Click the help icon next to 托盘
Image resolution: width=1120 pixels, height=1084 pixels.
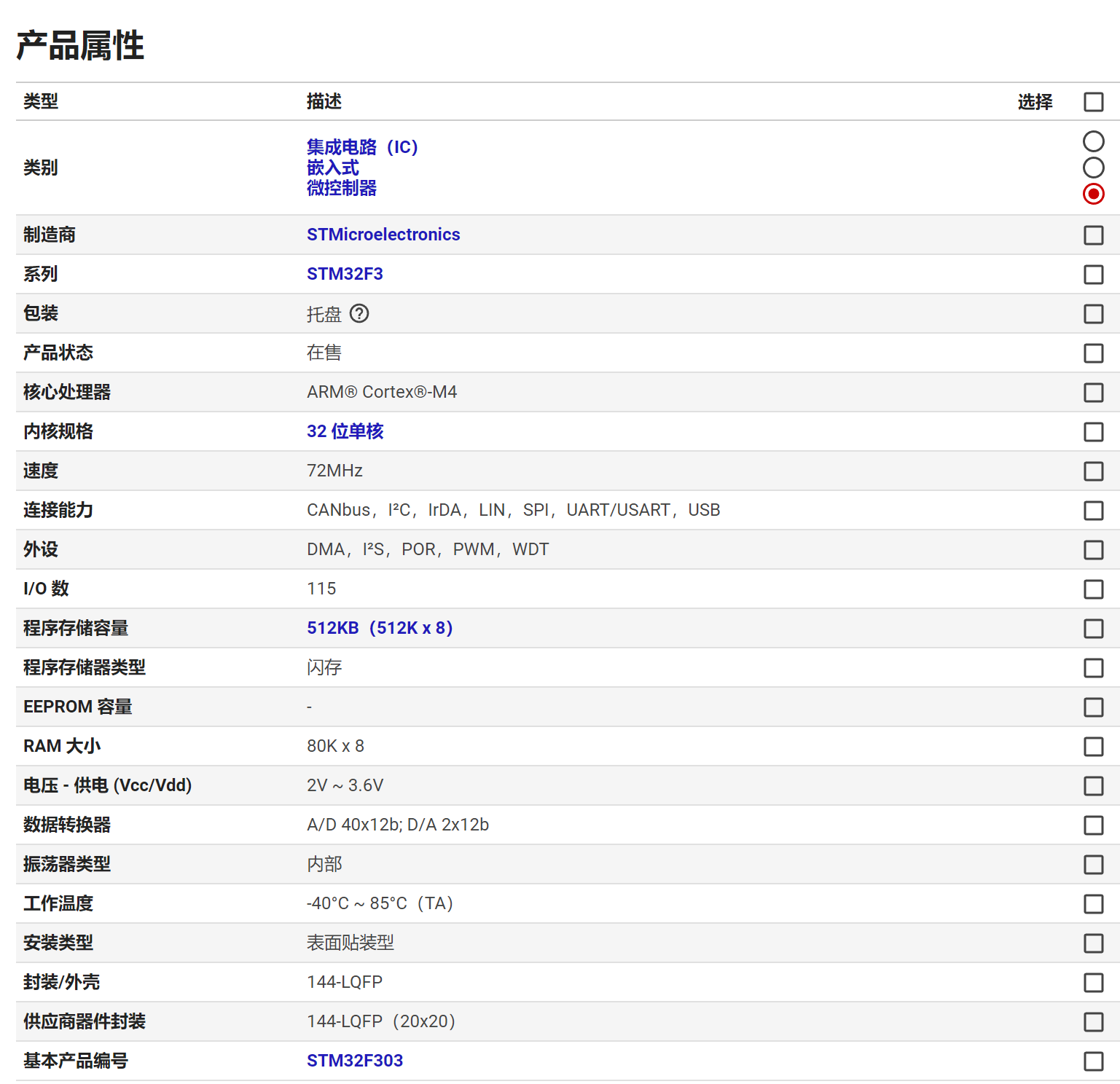point(359,313)
